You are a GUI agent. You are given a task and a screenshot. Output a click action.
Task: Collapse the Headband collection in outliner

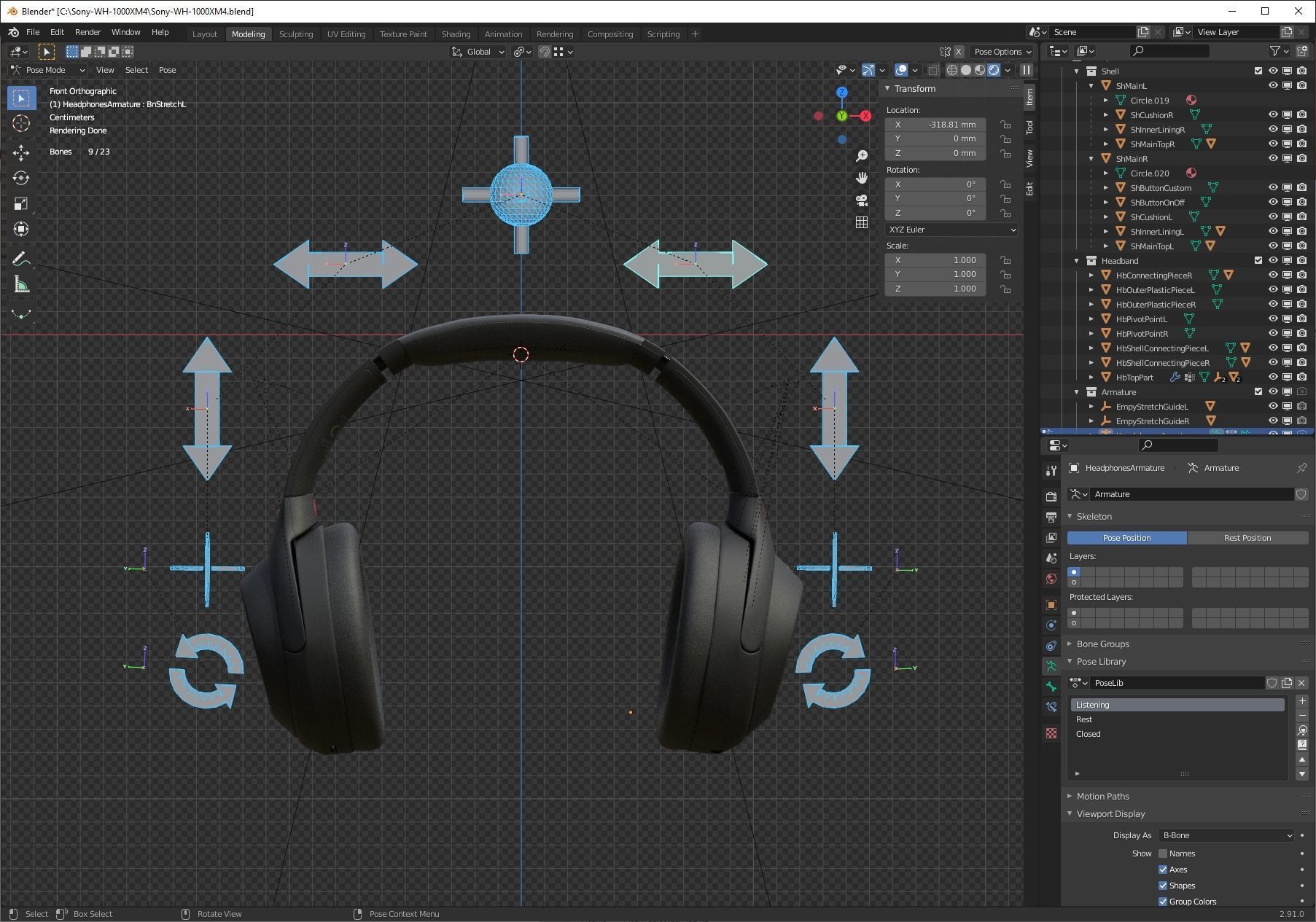(x=1077, y=260)
